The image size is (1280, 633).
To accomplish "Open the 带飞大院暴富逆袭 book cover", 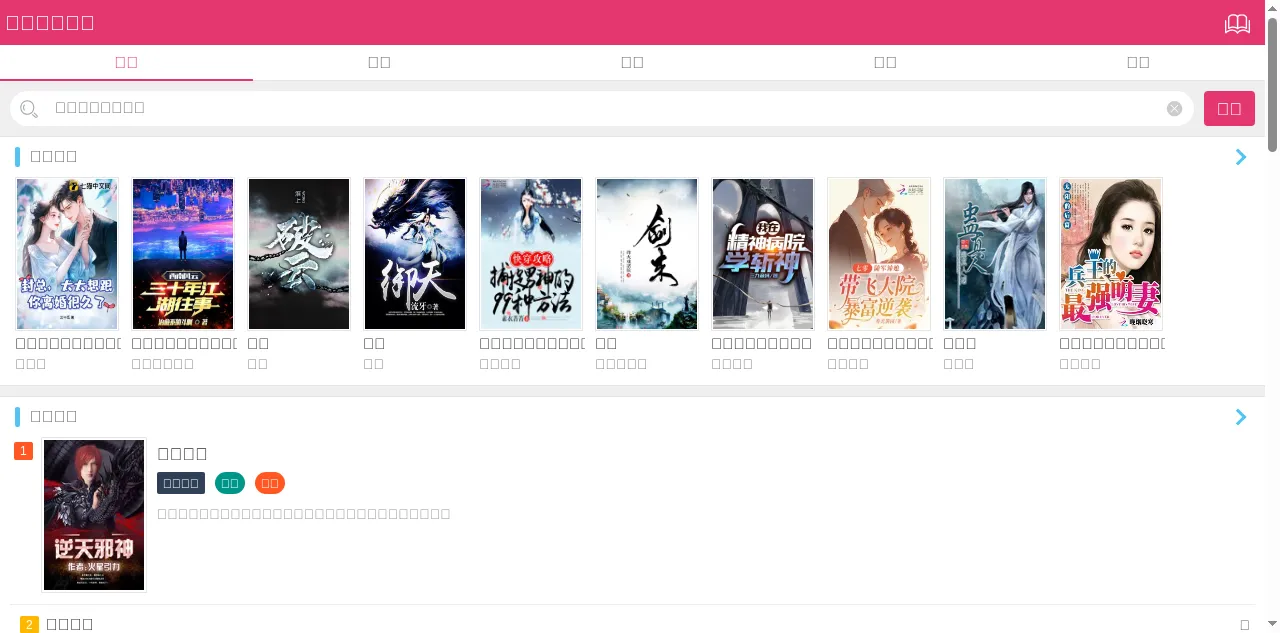I will 879,254.
